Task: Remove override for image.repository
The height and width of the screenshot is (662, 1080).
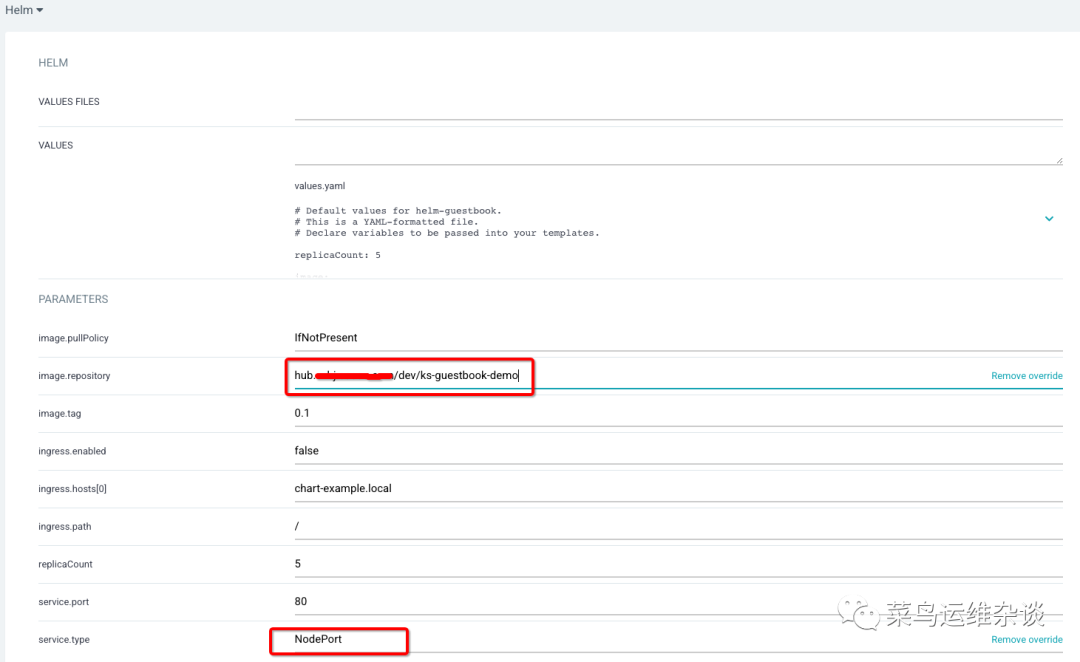Action: pos(1026,376)
